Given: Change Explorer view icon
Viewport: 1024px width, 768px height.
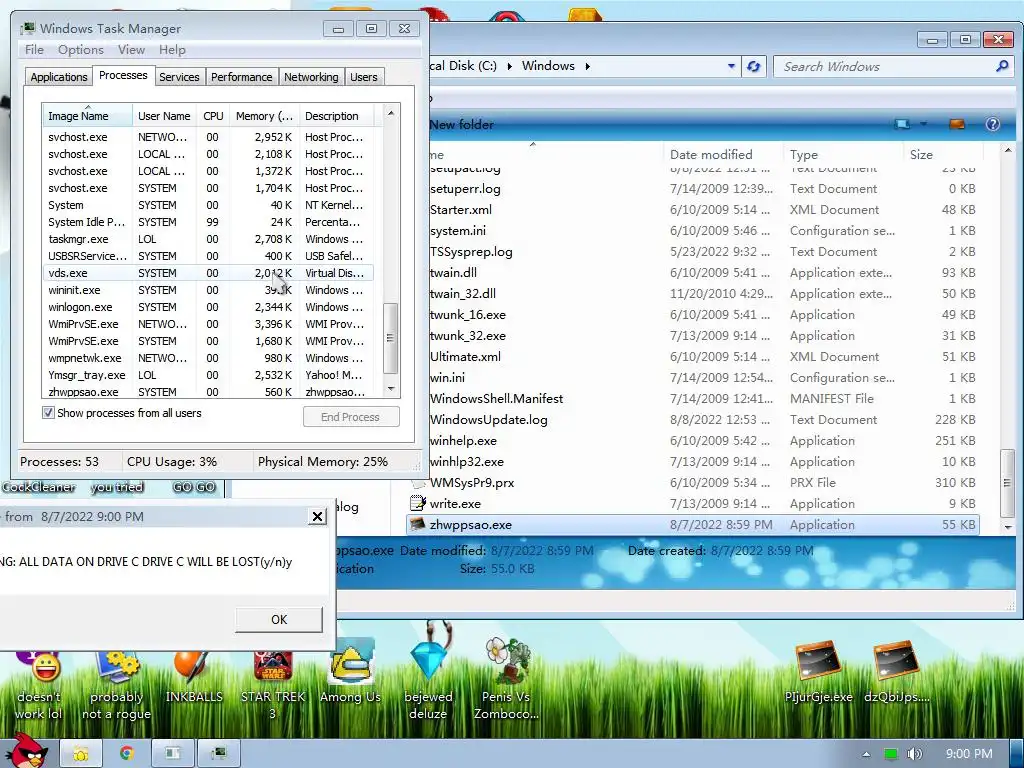Looking at the screenshot, I should pyautogui.click(x=903, y=124).
